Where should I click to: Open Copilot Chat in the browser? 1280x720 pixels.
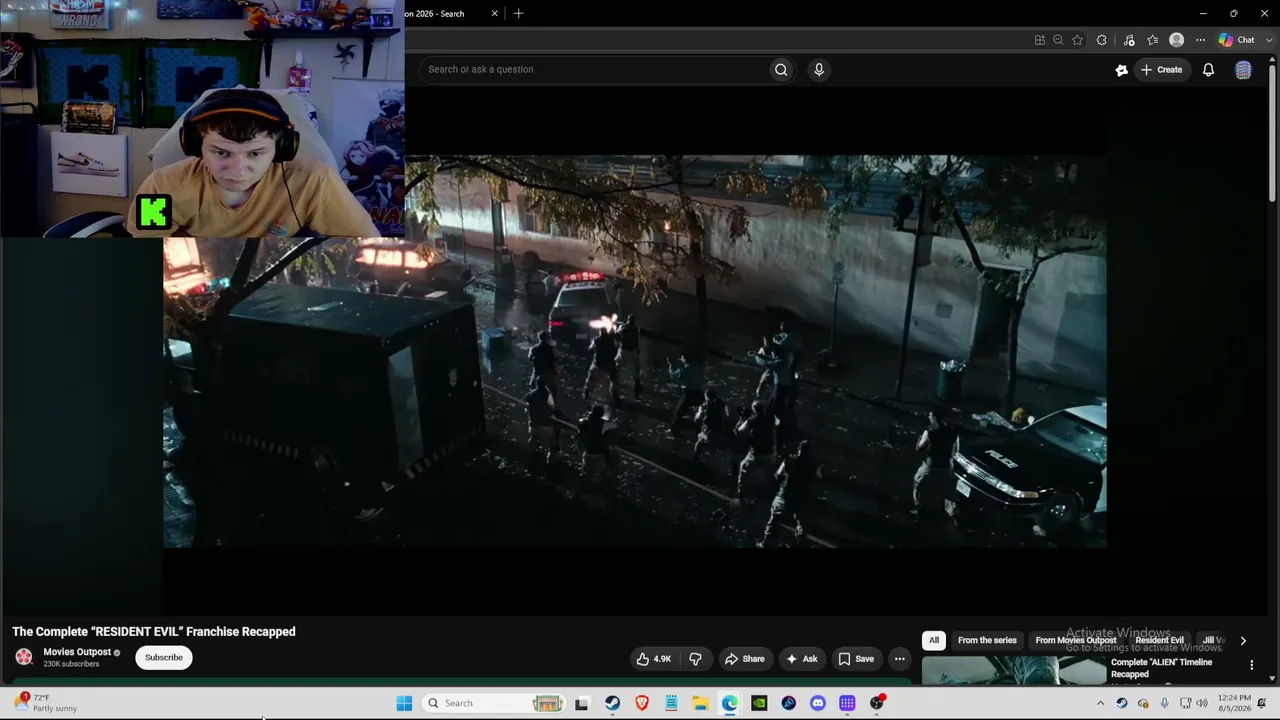pyautogui.click(x=1236, y=40)
